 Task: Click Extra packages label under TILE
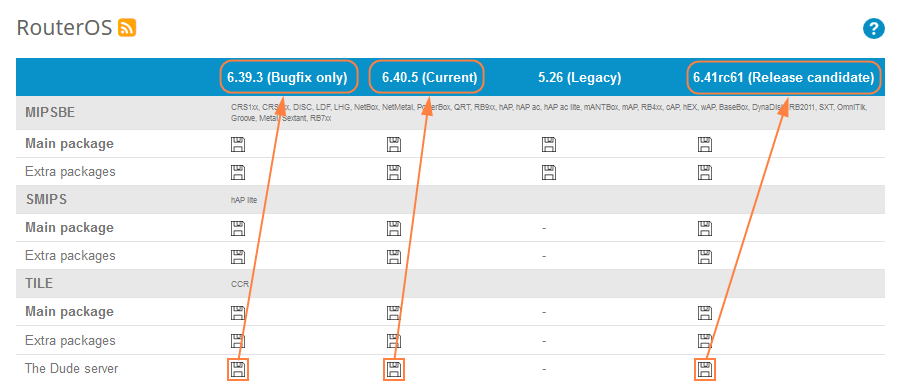[70, 340]
